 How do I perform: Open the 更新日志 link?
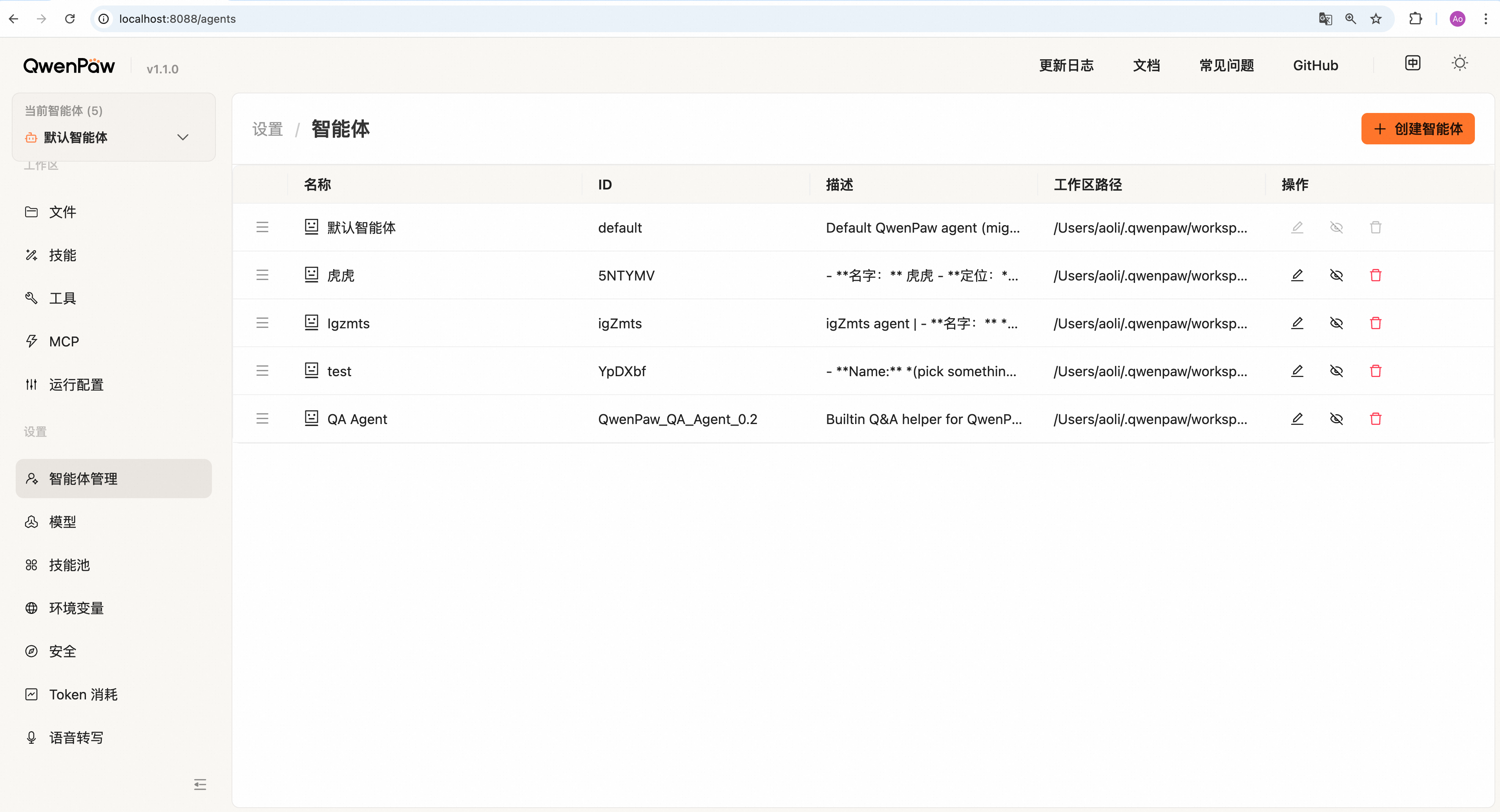pos(1066,65)
